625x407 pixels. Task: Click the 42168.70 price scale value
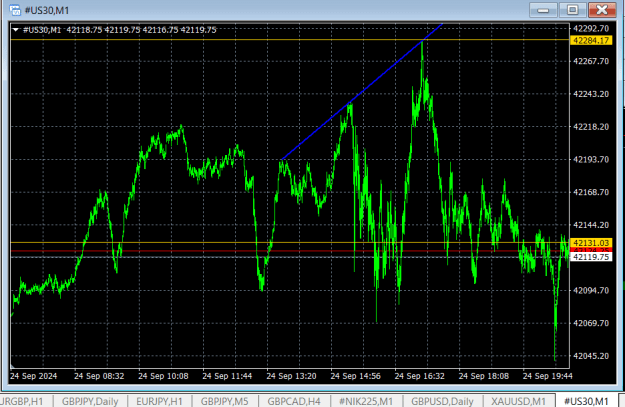tap(591, 192)
